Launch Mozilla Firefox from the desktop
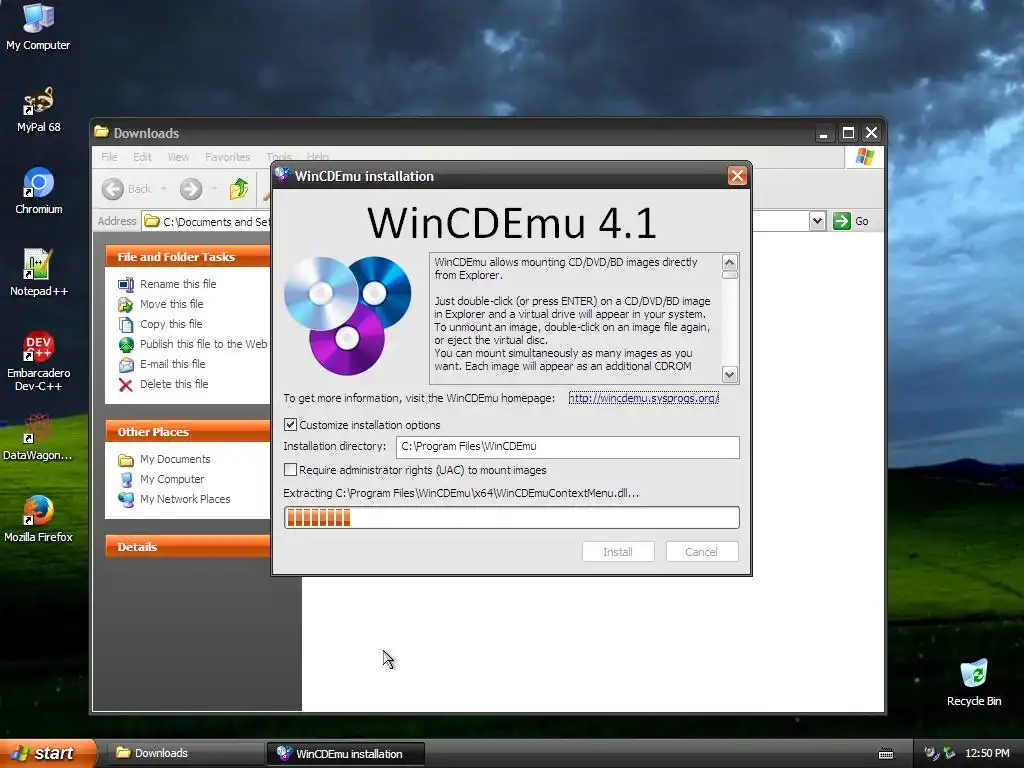The width and height of the screenshot is (1024, 768). point(38,519)
